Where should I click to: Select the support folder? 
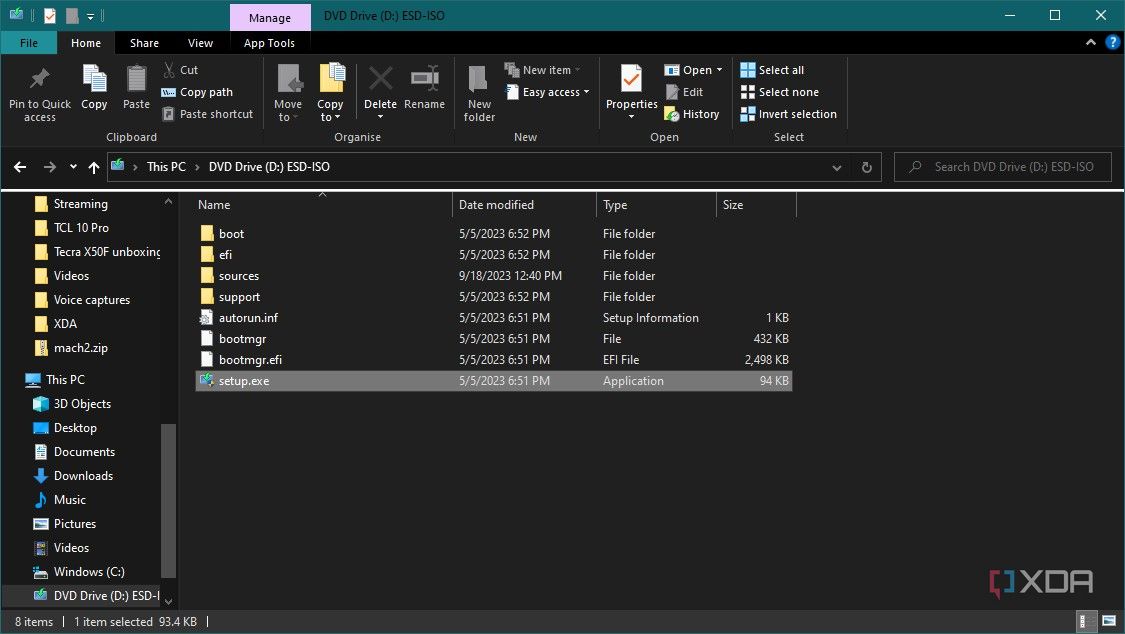pyautogui.click(x=494, y=297)
